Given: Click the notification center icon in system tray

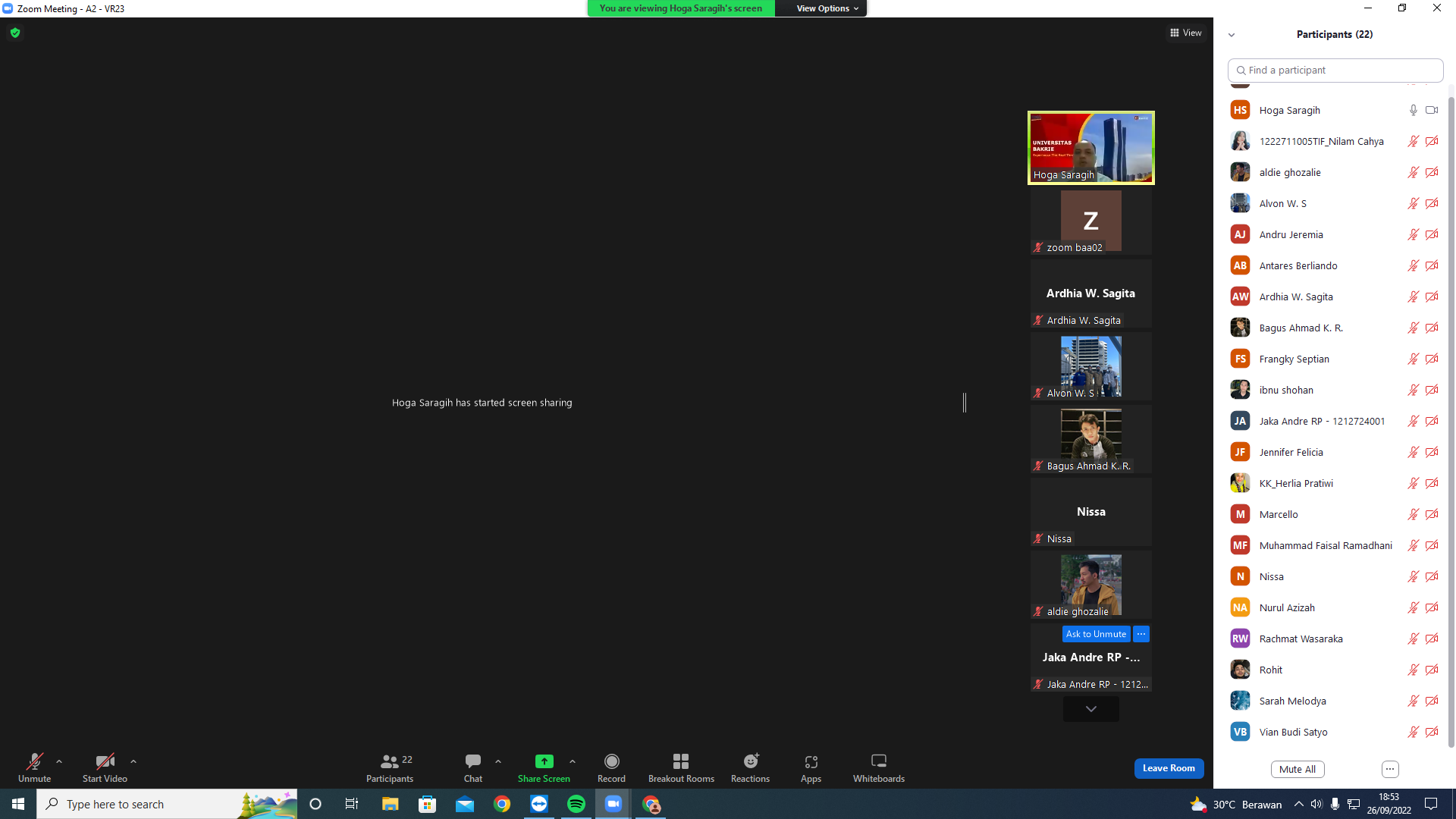Looking at the screenshot, I should [x=1431, y=804].
